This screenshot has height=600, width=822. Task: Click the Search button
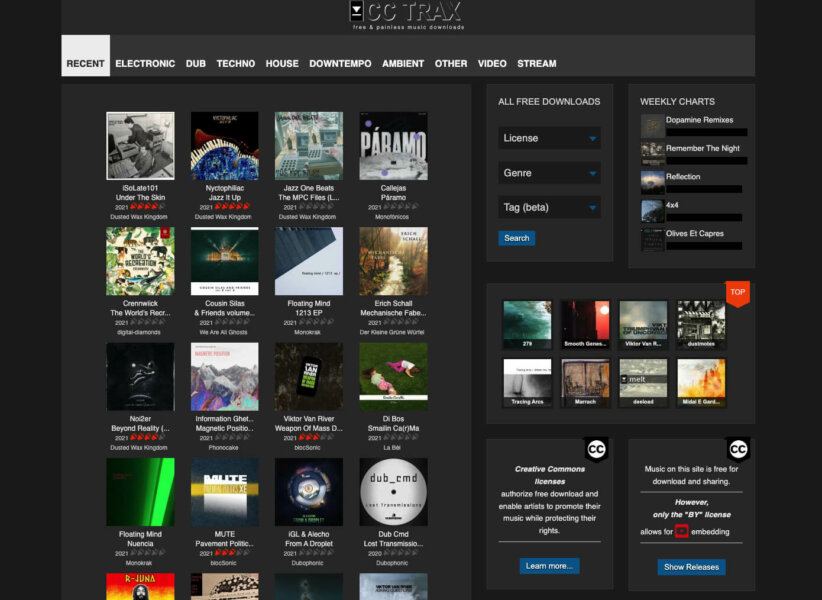(516, 238)
